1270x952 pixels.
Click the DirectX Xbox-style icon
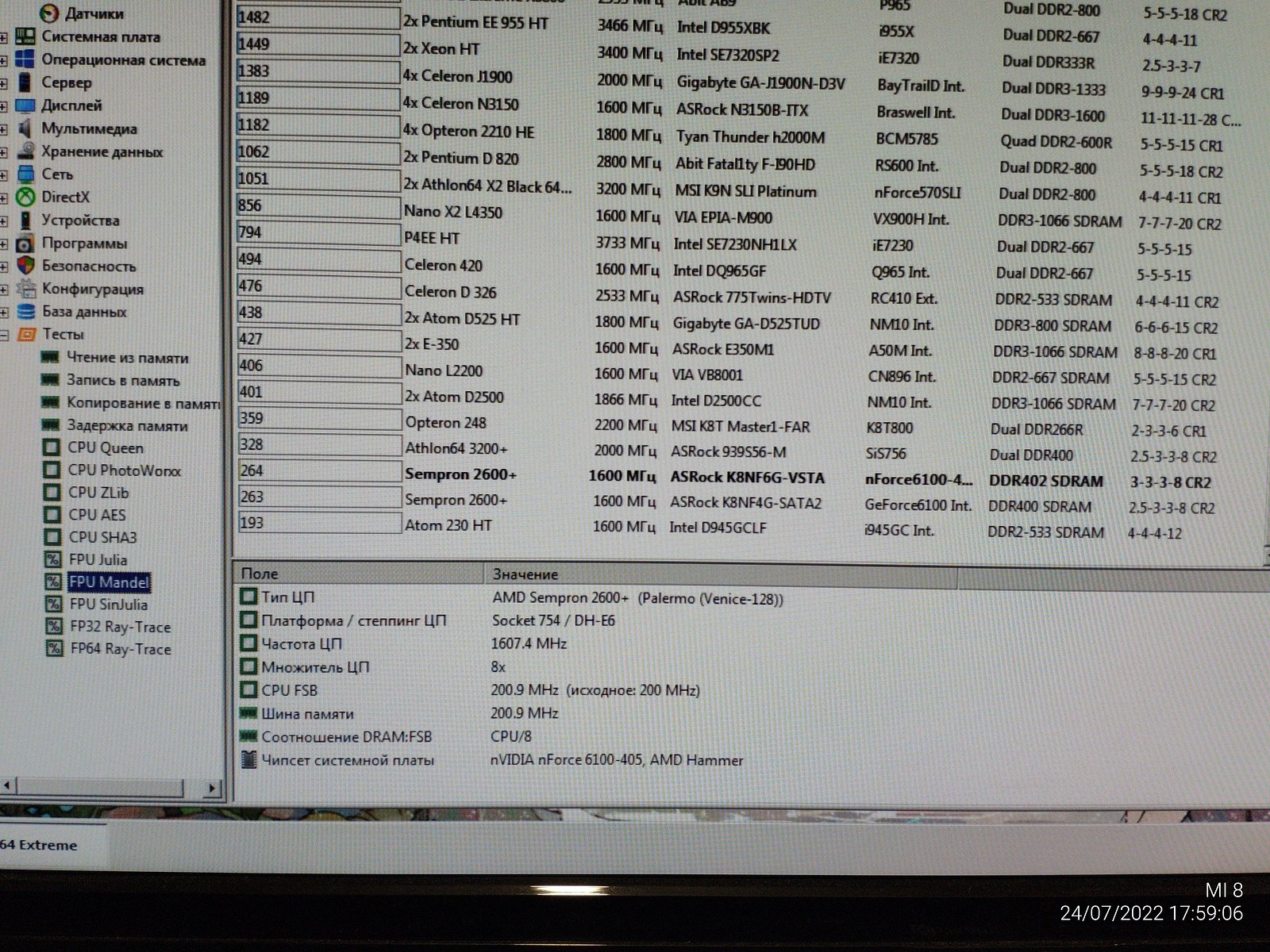point(26,197)
